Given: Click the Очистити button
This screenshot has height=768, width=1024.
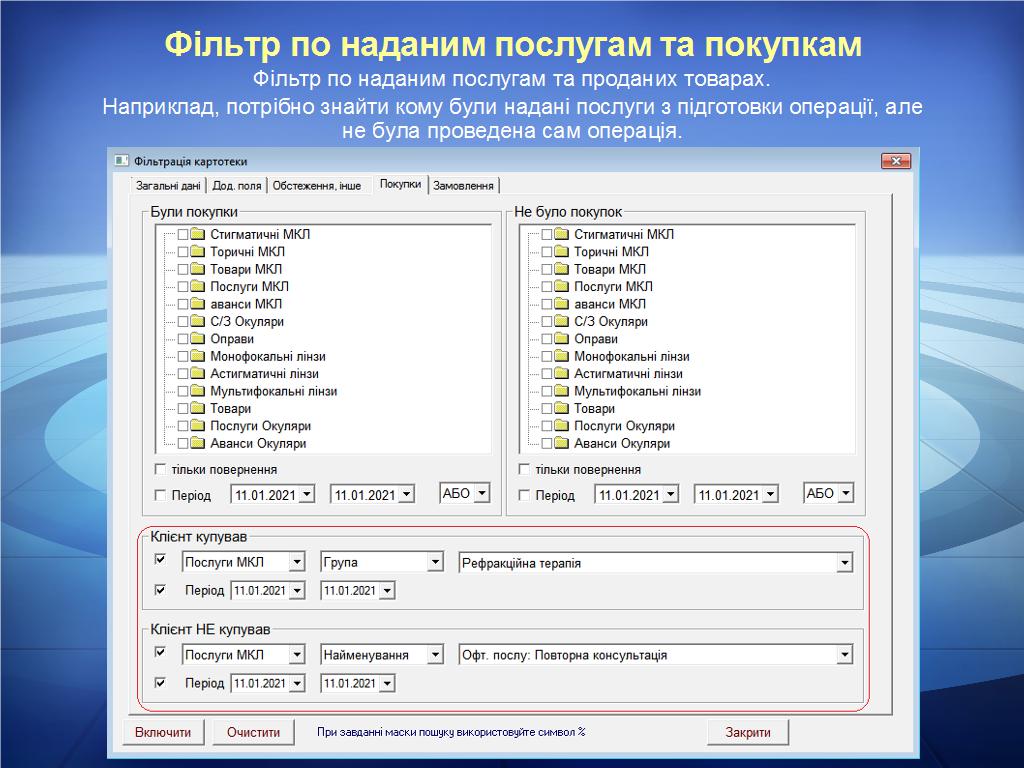Looking at the screenshot, I should (x=253, y=732).
